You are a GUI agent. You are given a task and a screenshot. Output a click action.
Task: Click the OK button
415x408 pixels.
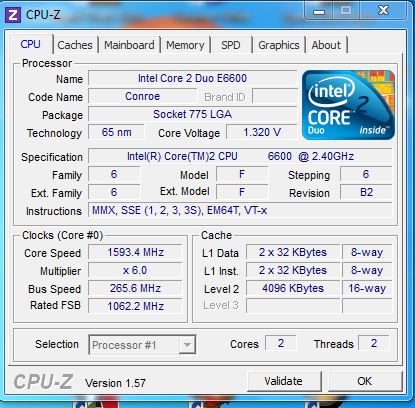[365, 381]
